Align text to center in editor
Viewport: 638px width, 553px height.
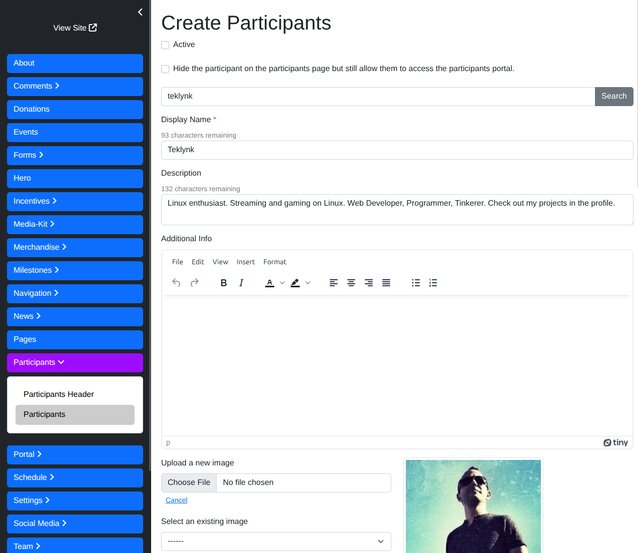[351, 283]
